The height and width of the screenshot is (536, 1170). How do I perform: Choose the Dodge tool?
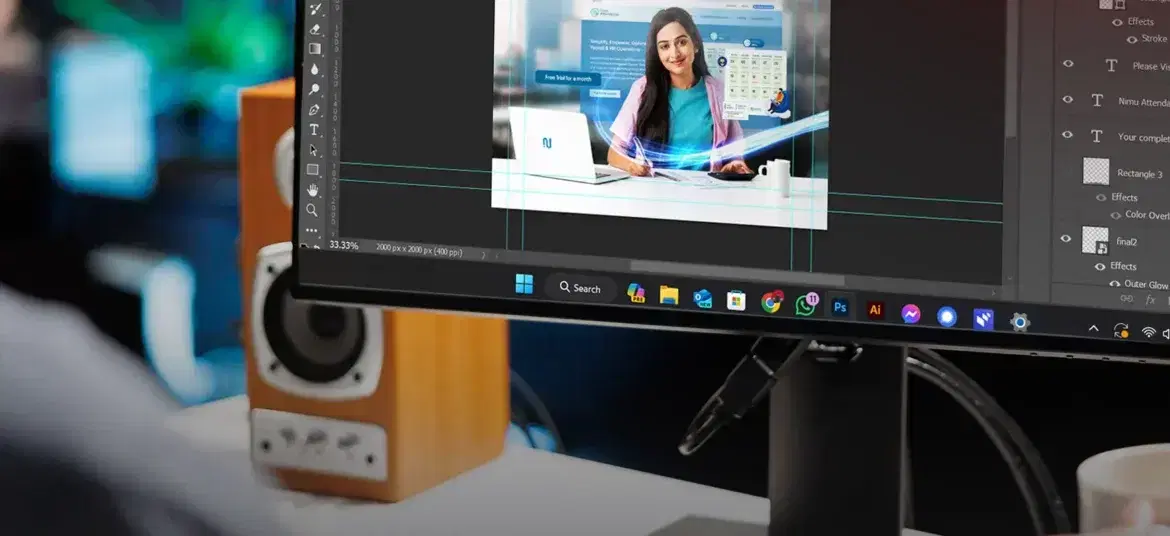pos(314,90)
